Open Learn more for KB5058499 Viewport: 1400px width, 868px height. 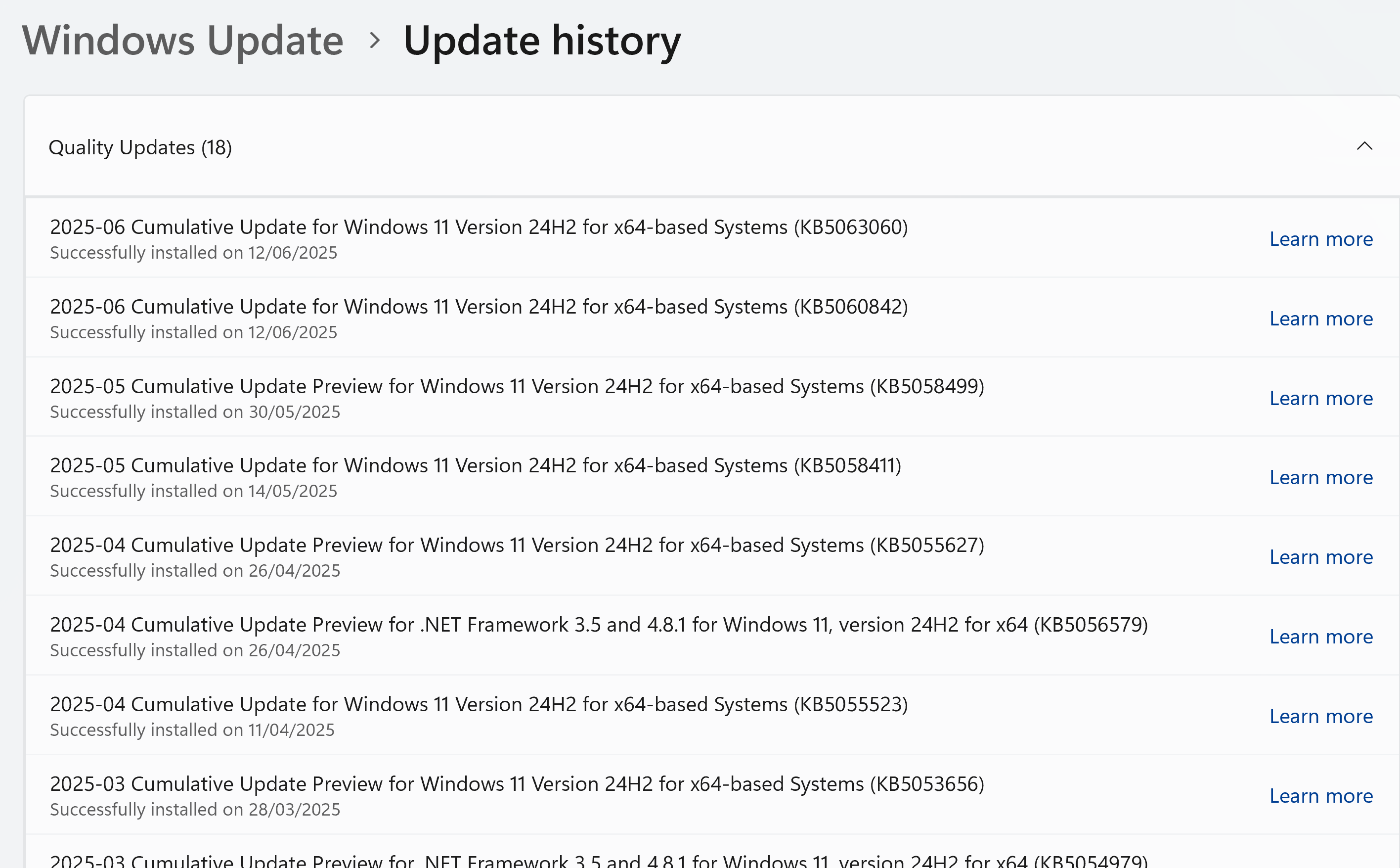coord(1321,399)
